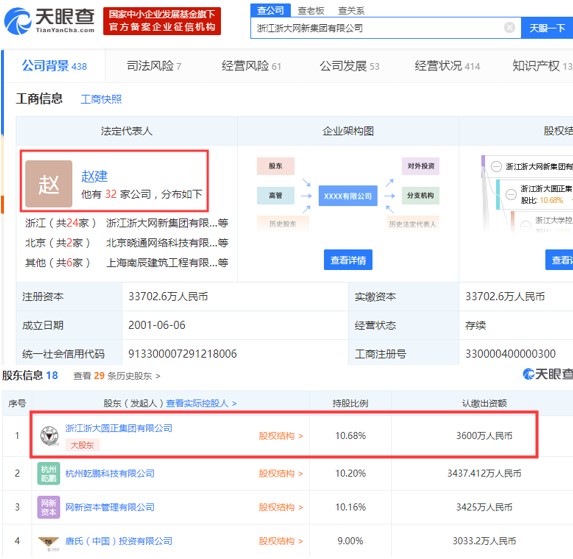Screen dimensions: 573x559
Task: Click the 天眼一下 search button
Action: (x=547, y=28)
